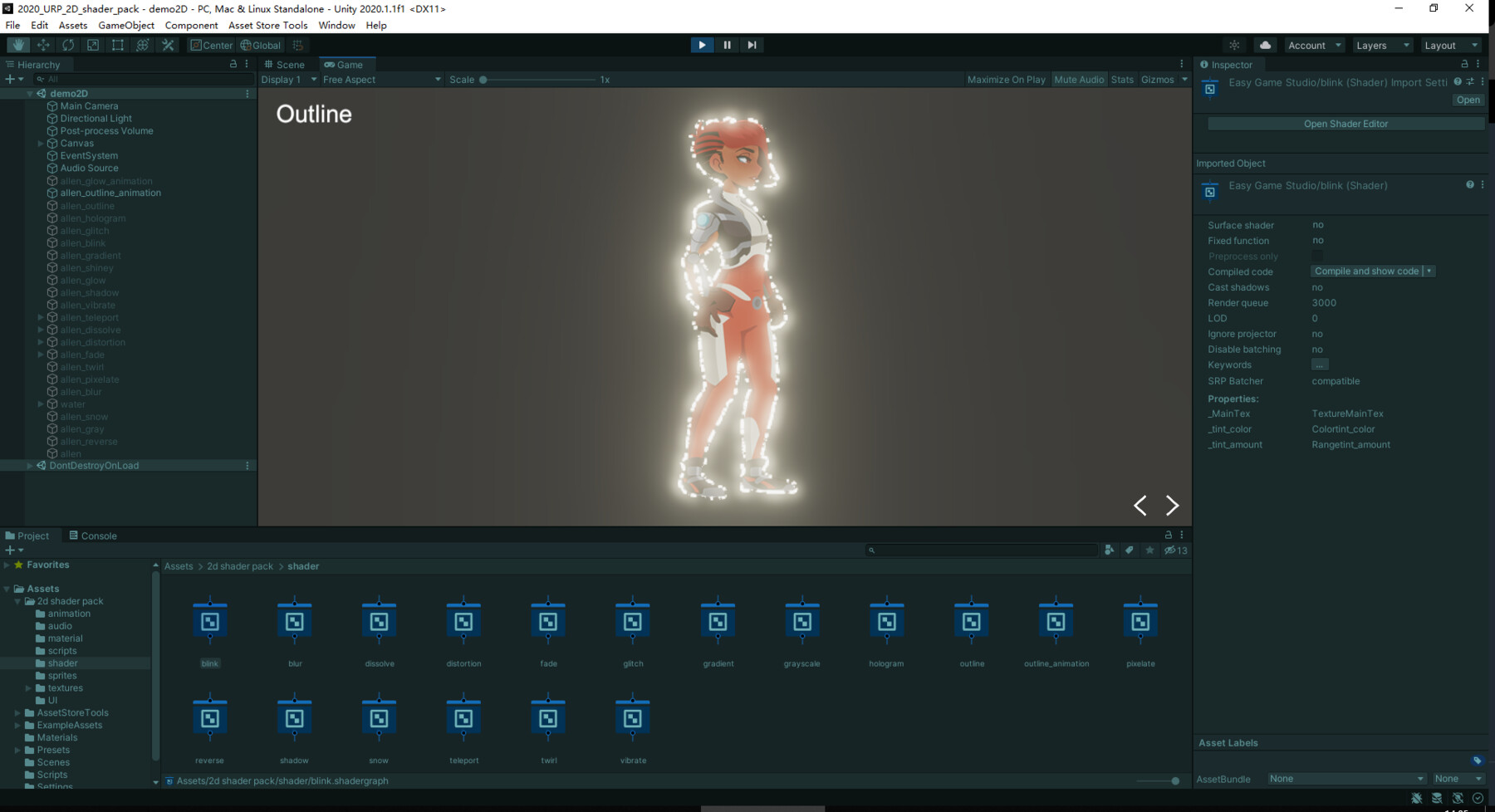Switch to the Scene view tab
Viewport: 1495px width, 812px height.
tap(287, 64)
